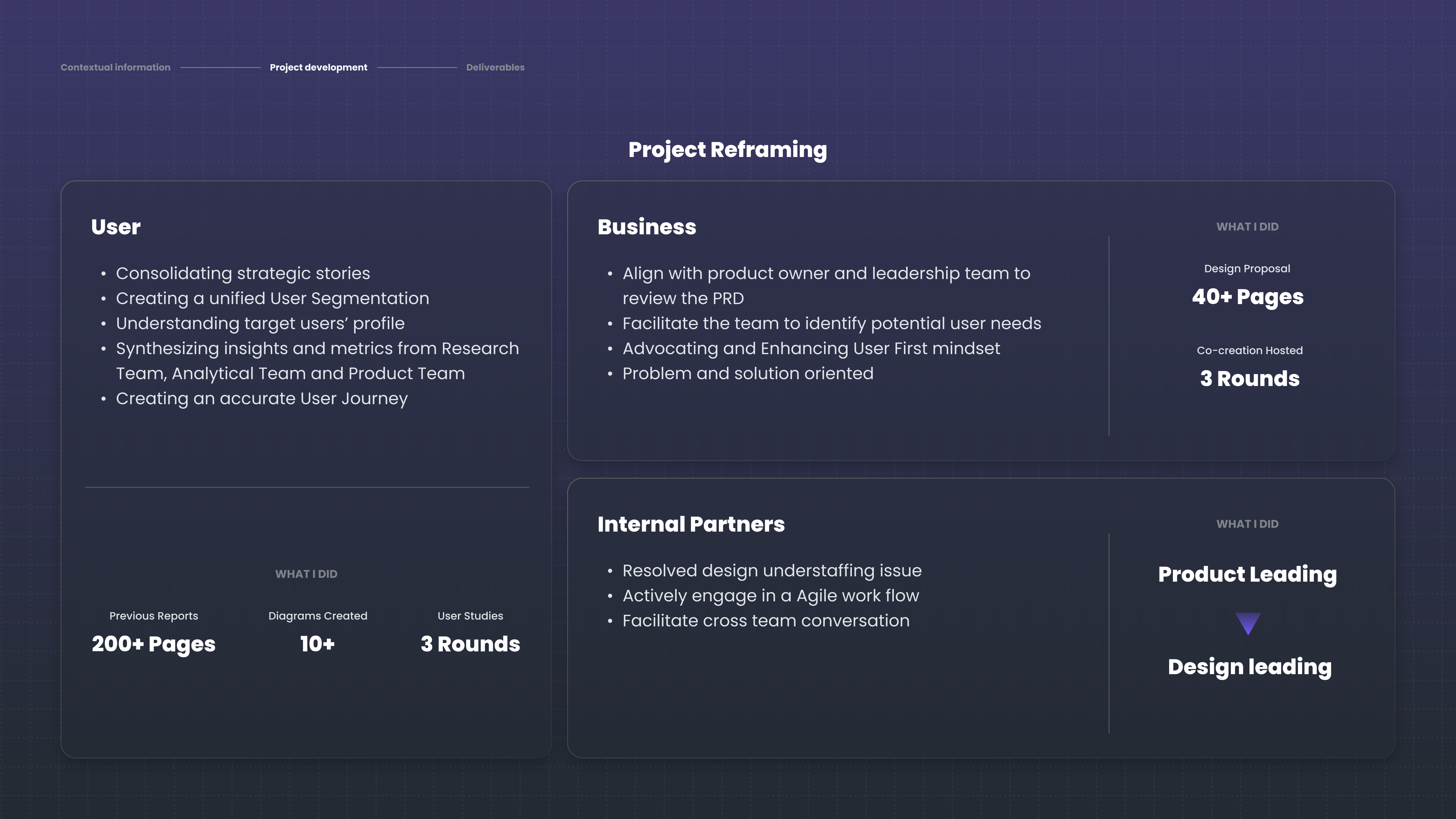Select the Project development step
This screenshot has width=1456, height=819.
(318, 67)
